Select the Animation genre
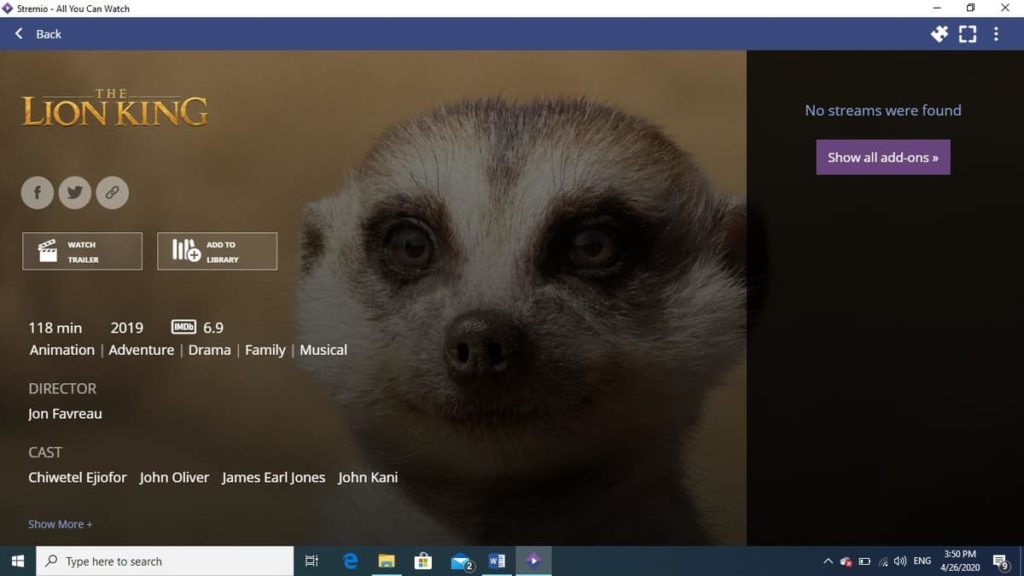The image size is (1024, 576). click(62, 350)
